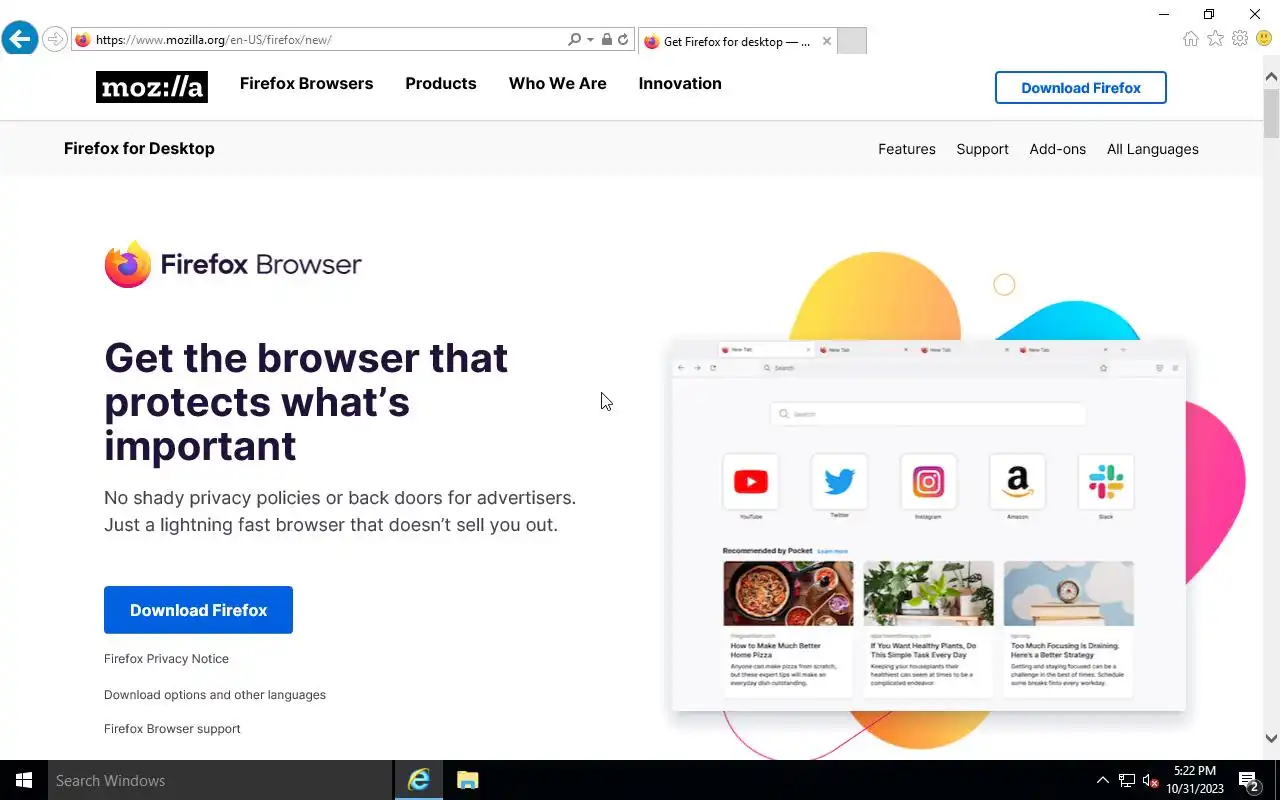The height and width of the screenshot is (800, 1280).
Task: Click Internet Explorer taskbar icon
Action: (419, 780)
